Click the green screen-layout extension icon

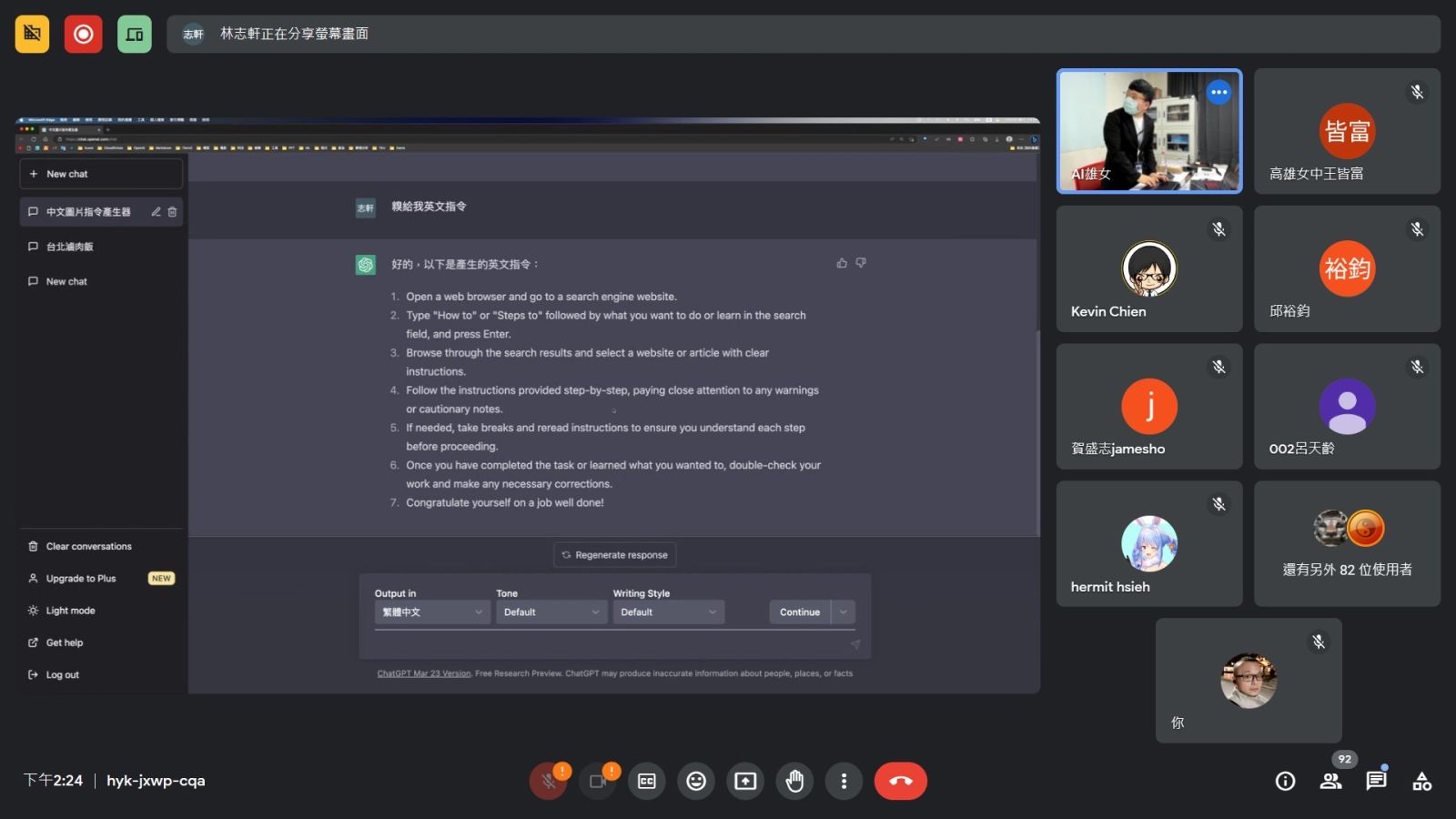click(135, 35)
